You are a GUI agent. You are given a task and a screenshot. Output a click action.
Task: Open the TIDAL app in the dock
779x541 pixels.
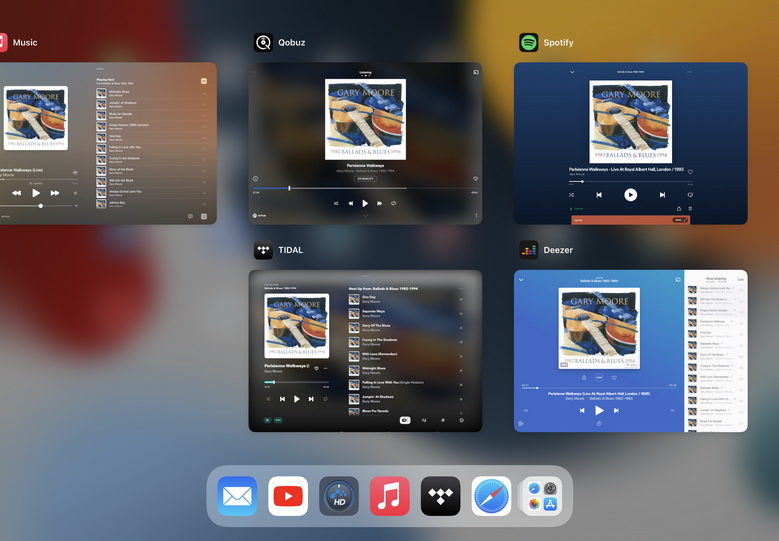(441, 496)
